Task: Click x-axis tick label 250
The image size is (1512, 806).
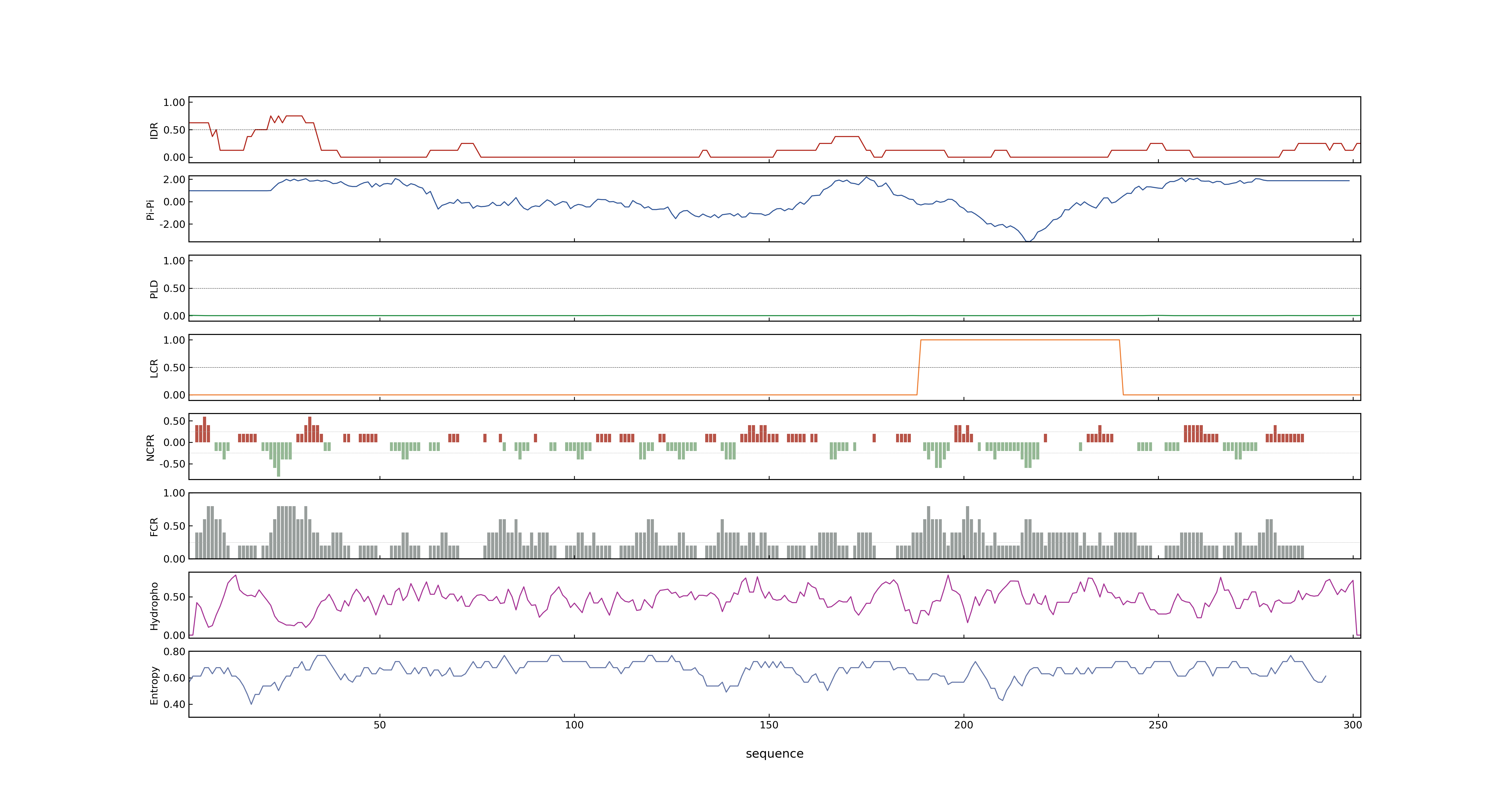Action: pyautogui.click(x=1158, y=725)
